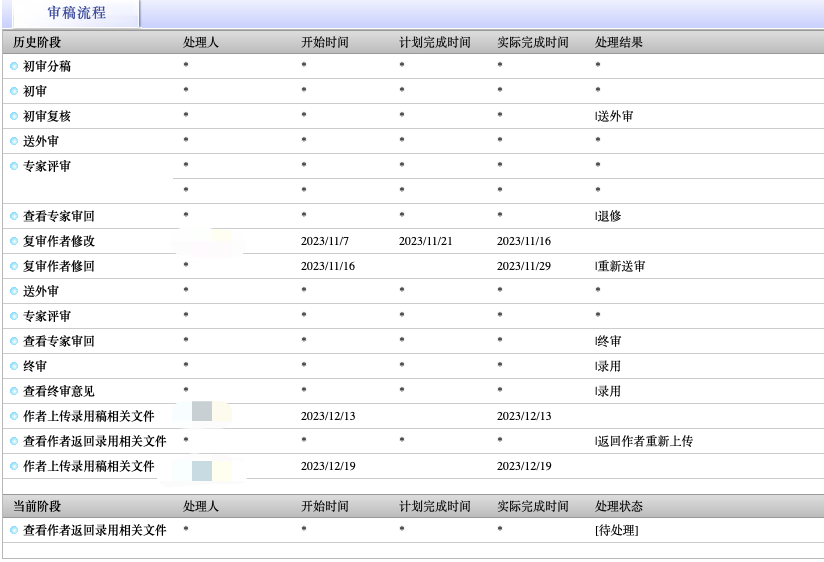This screenshot has width=824, height=562.
Task: Click the 历史阶段 column header
Action: (x=37, y=43)
